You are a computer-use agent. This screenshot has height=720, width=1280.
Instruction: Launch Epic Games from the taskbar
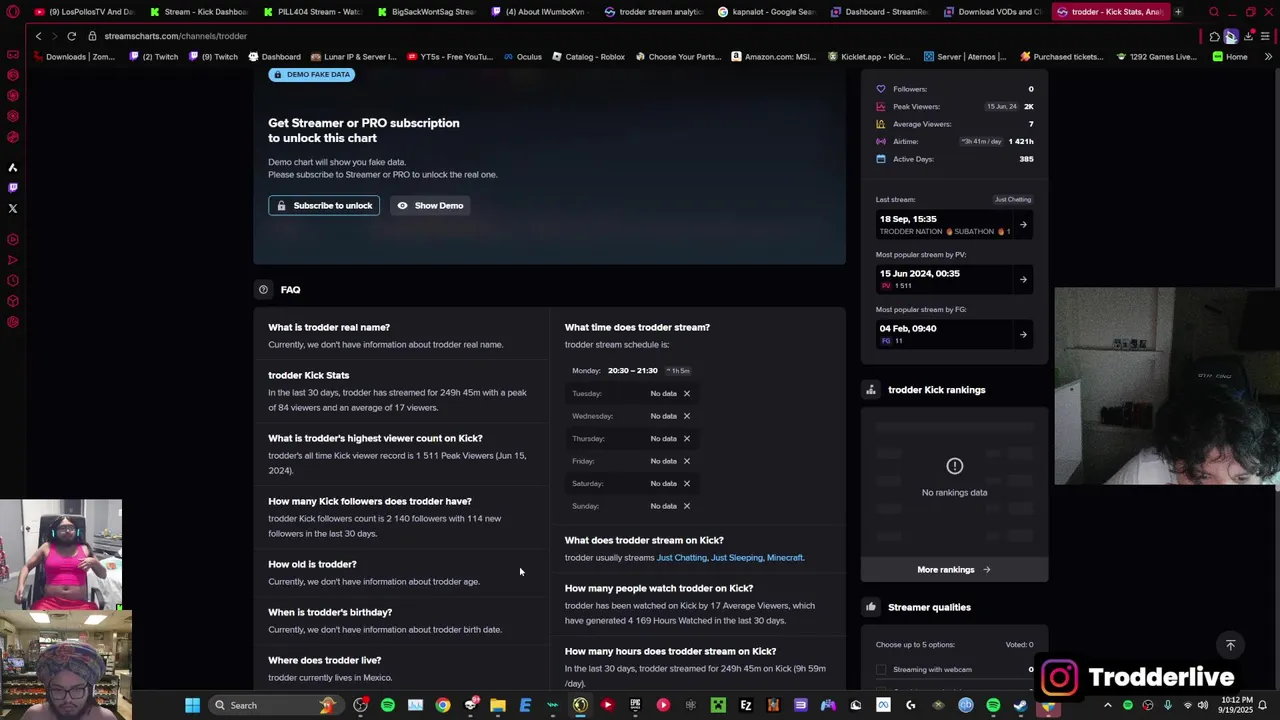(635, 705)
